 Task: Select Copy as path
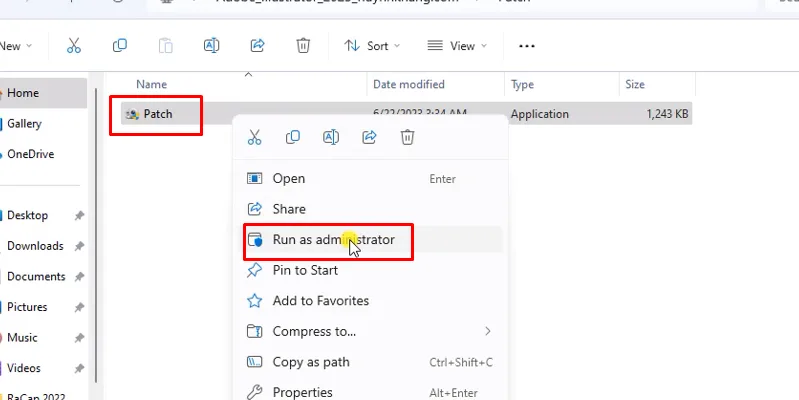pyautogui.click(x=370, y=362)
